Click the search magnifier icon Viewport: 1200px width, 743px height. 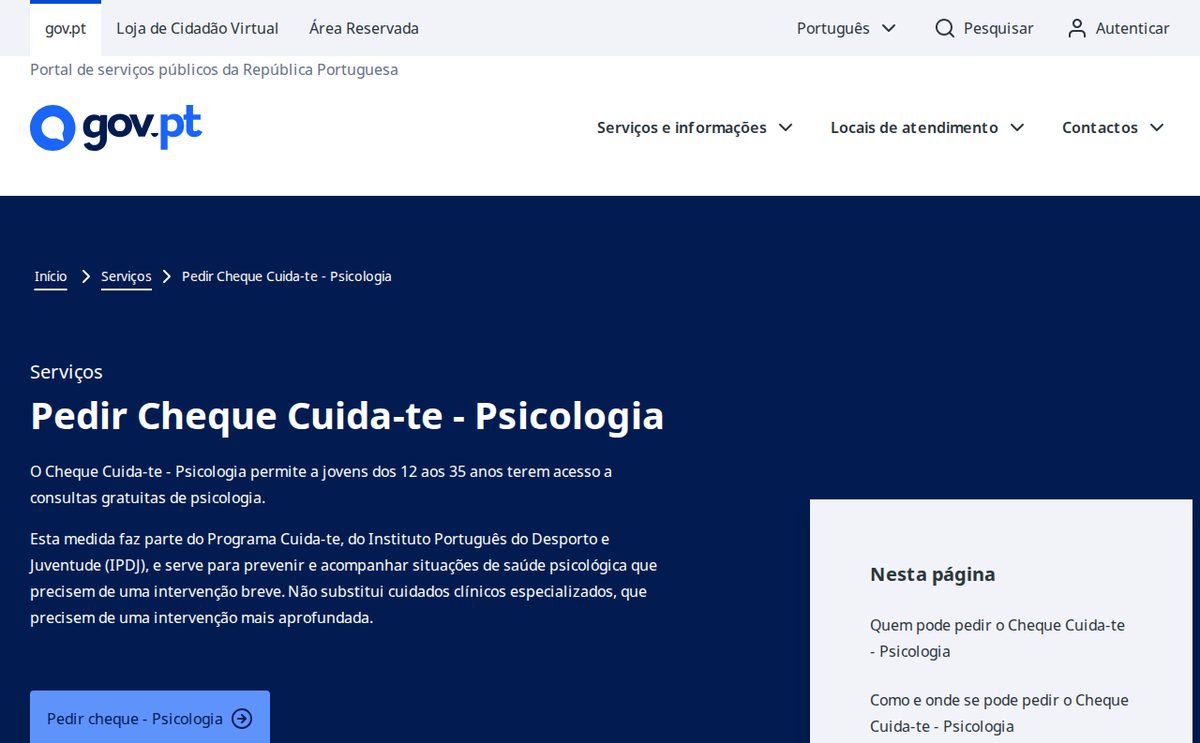pos(945,28)
